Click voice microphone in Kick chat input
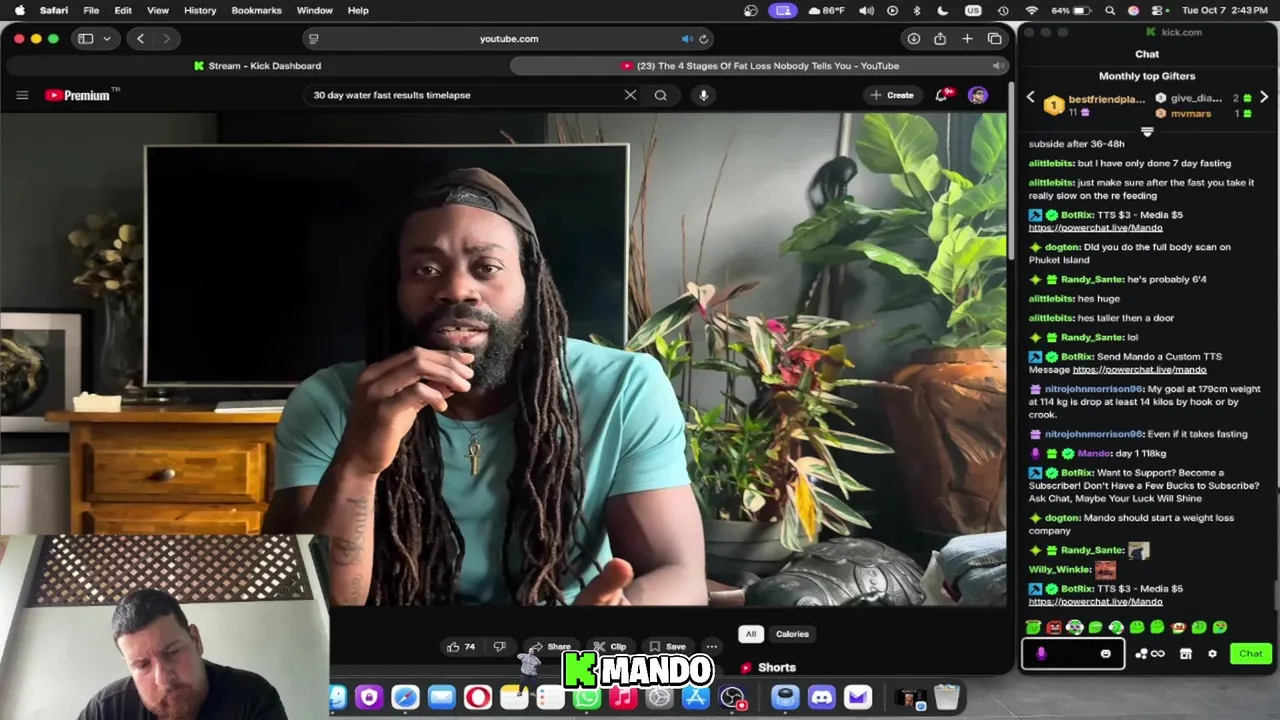Screen dimensions: 1280x720 [x=1041, y=654]
